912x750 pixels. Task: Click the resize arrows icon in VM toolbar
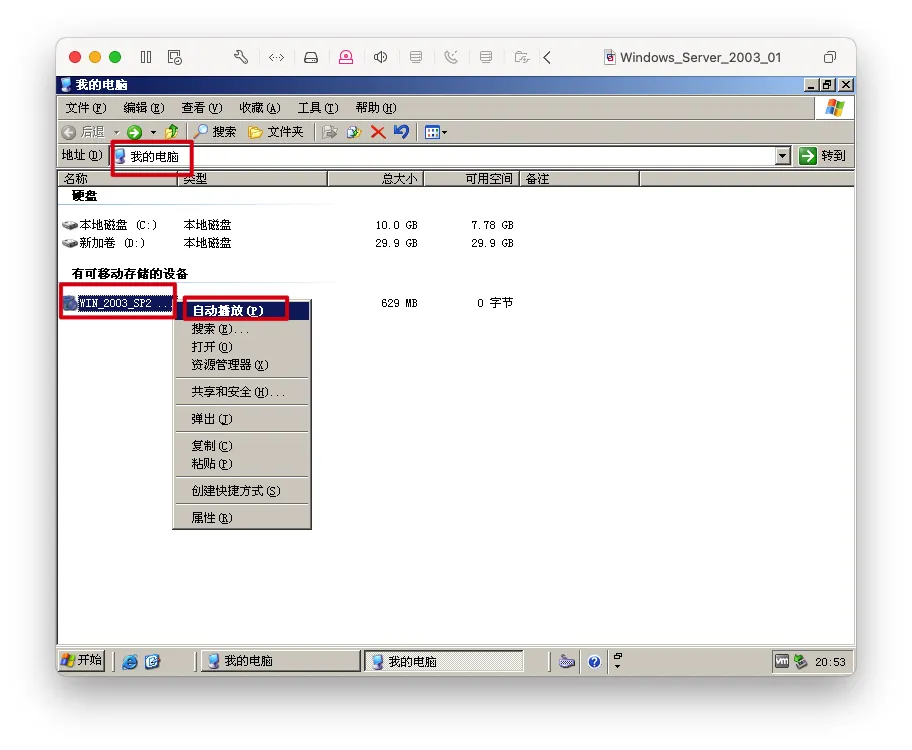pos(276,57)
